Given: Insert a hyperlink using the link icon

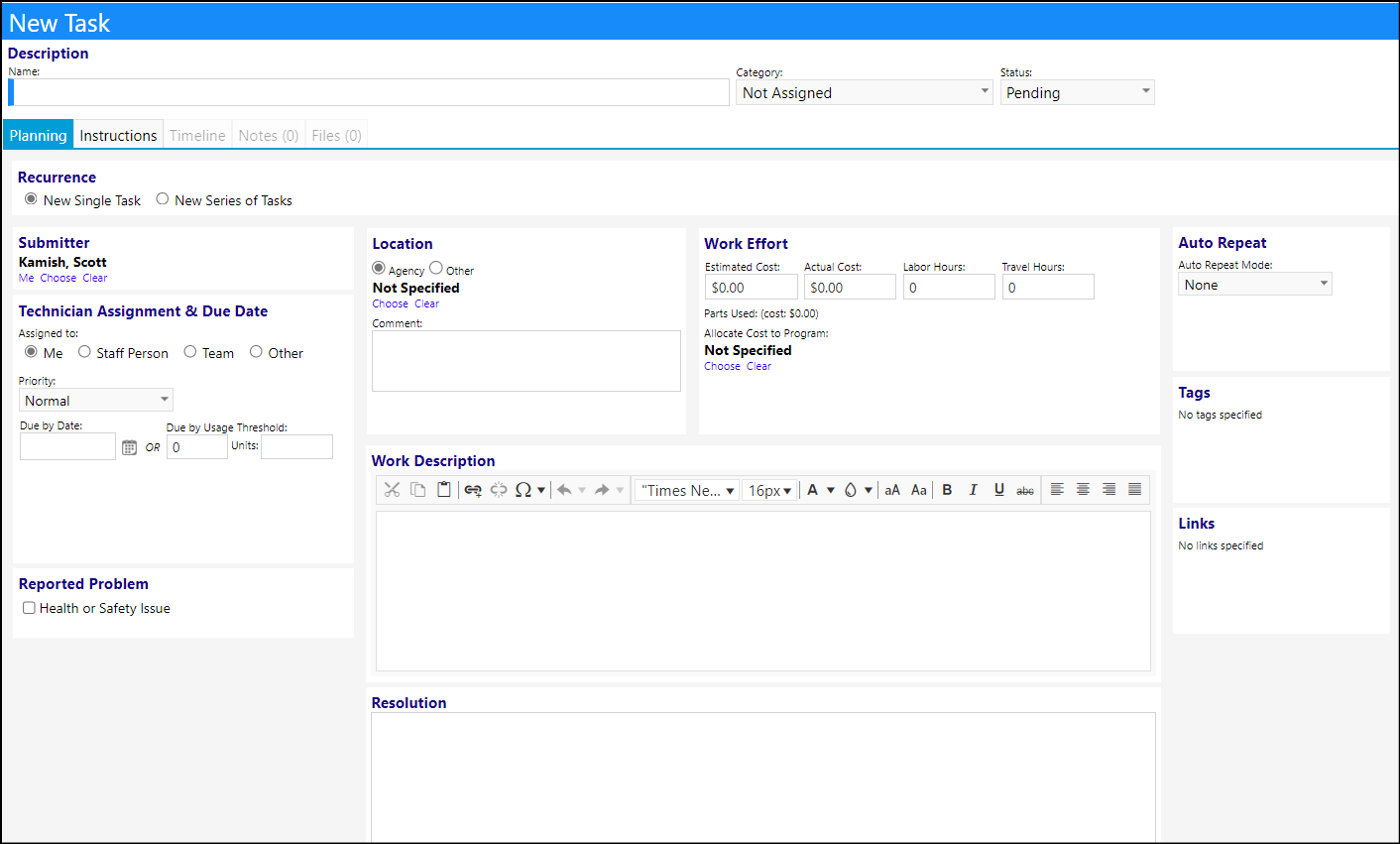Looking at the screenshot, I should click(x=473, y=490).
